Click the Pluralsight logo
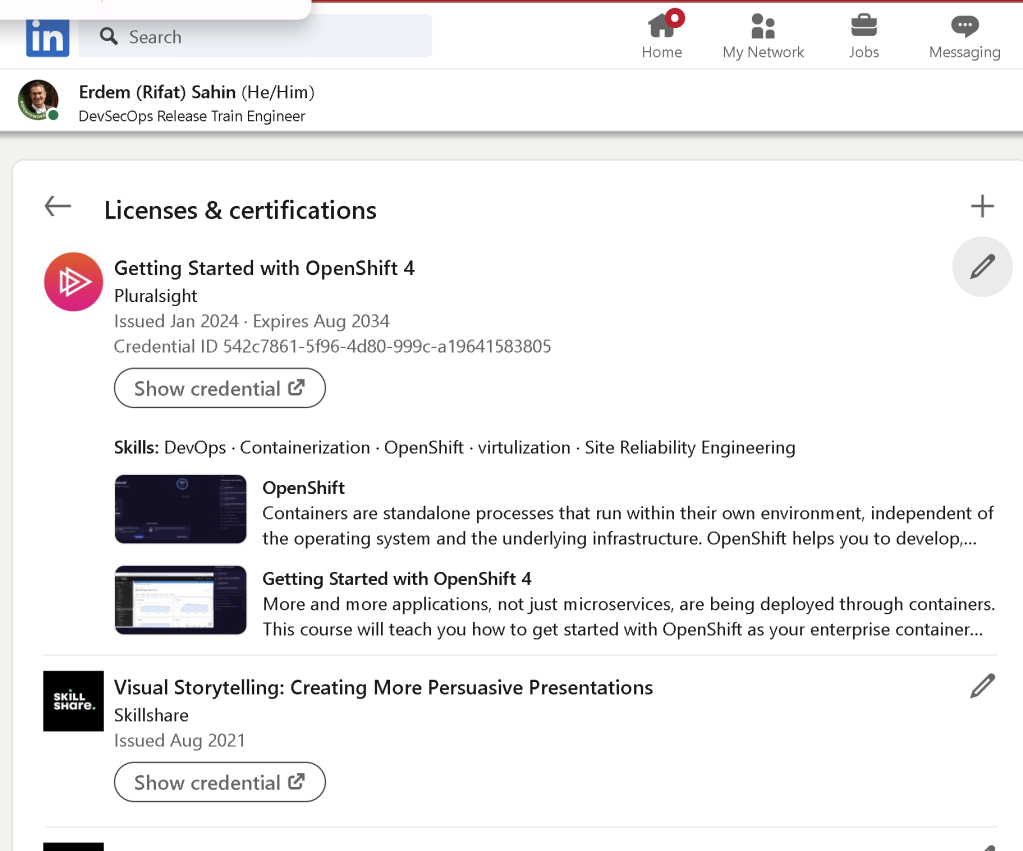Image resolution: width=1023 pixels, height=851 pixels. [73, 282]
